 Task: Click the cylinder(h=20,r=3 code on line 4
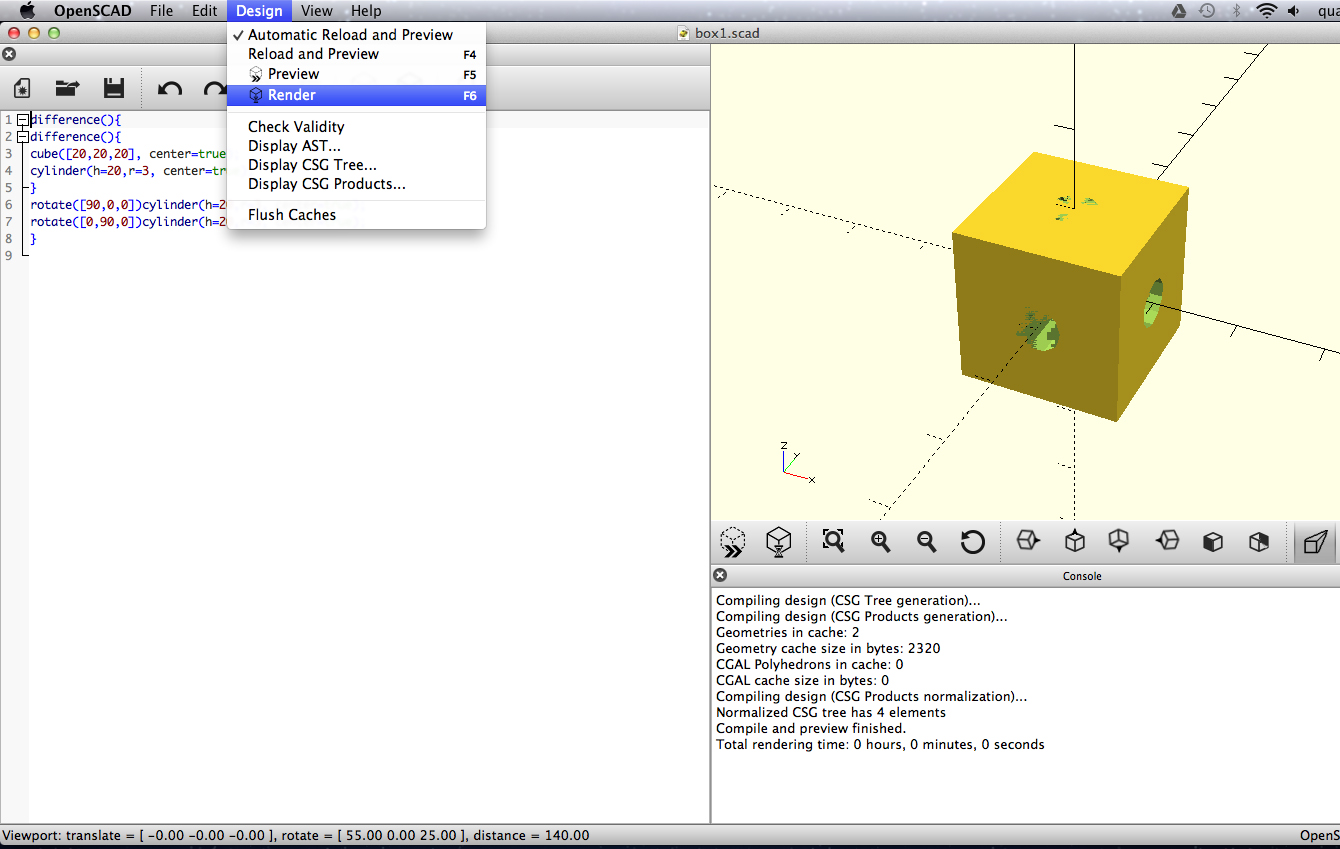[x=128, y=171]
